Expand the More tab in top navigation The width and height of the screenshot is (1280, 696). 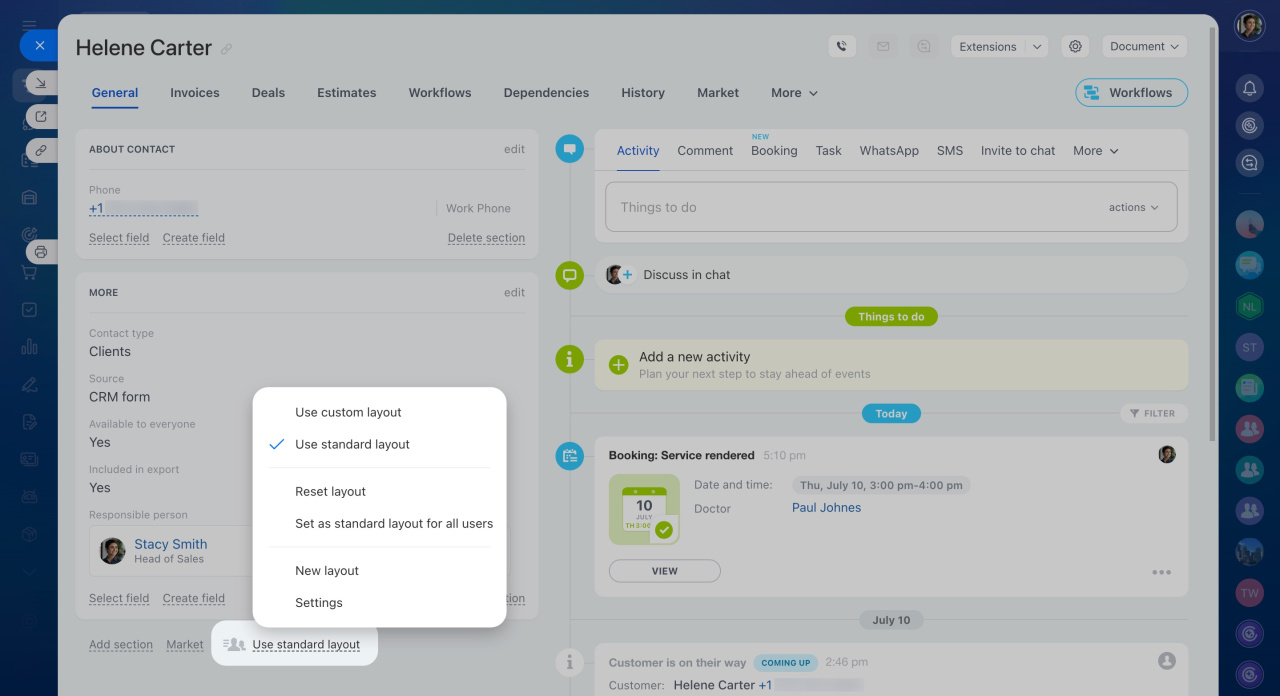(794, 93)
